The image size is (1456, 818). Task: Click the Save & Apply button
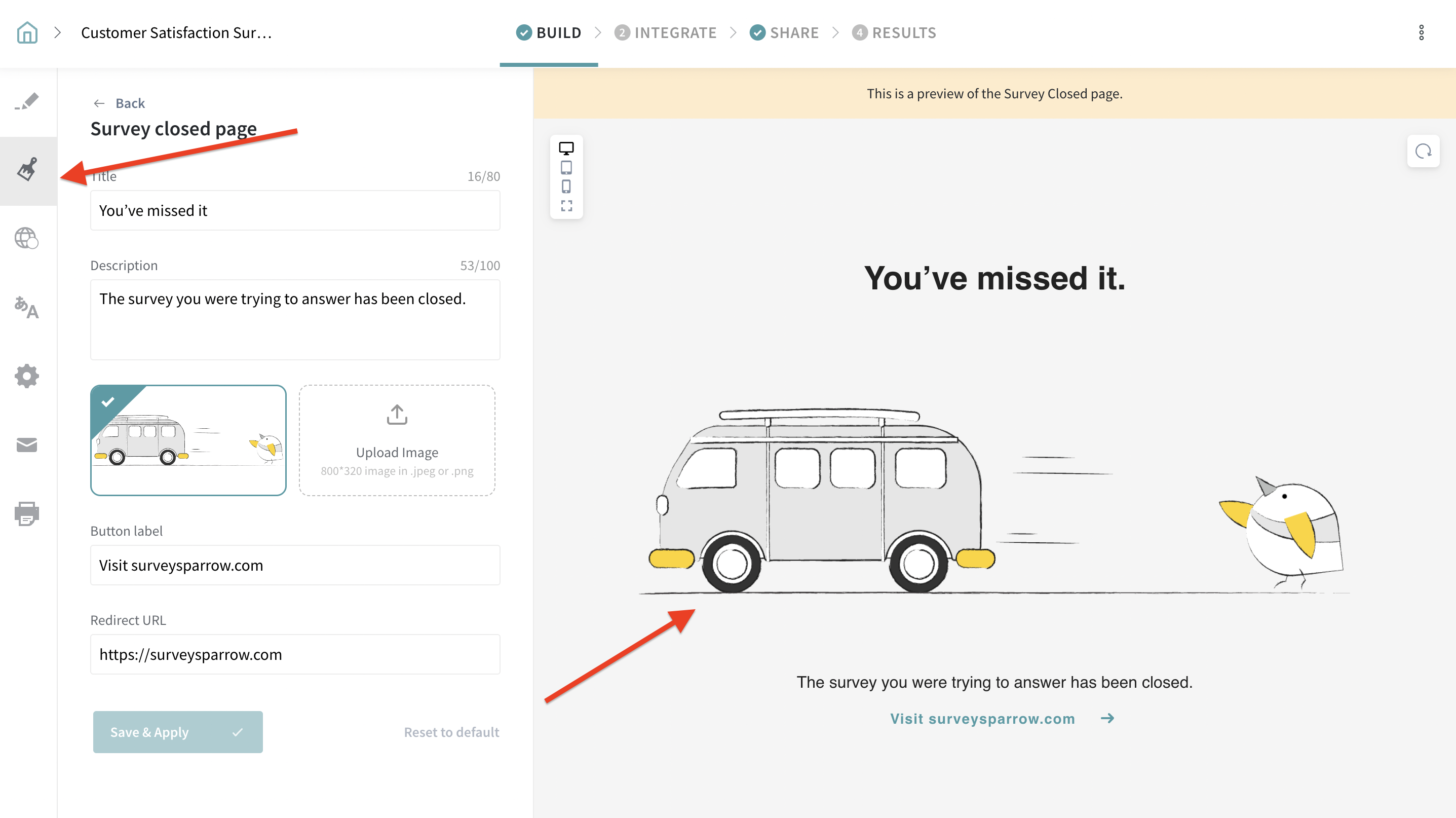click(177, 731)
